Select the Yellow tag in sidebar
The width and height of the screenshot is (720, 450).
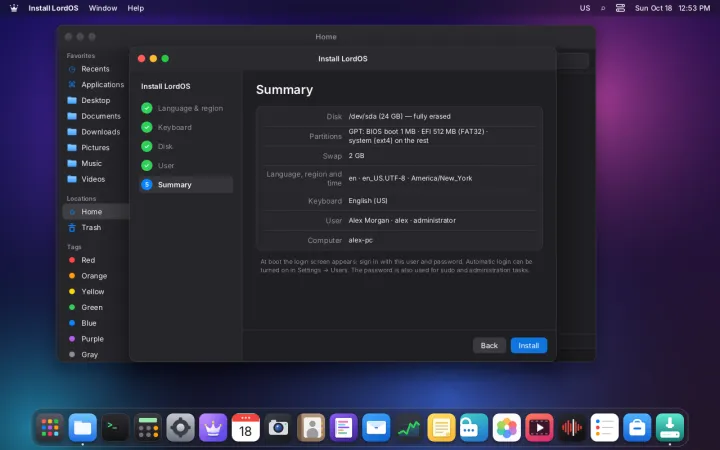(x=95, y=292)
